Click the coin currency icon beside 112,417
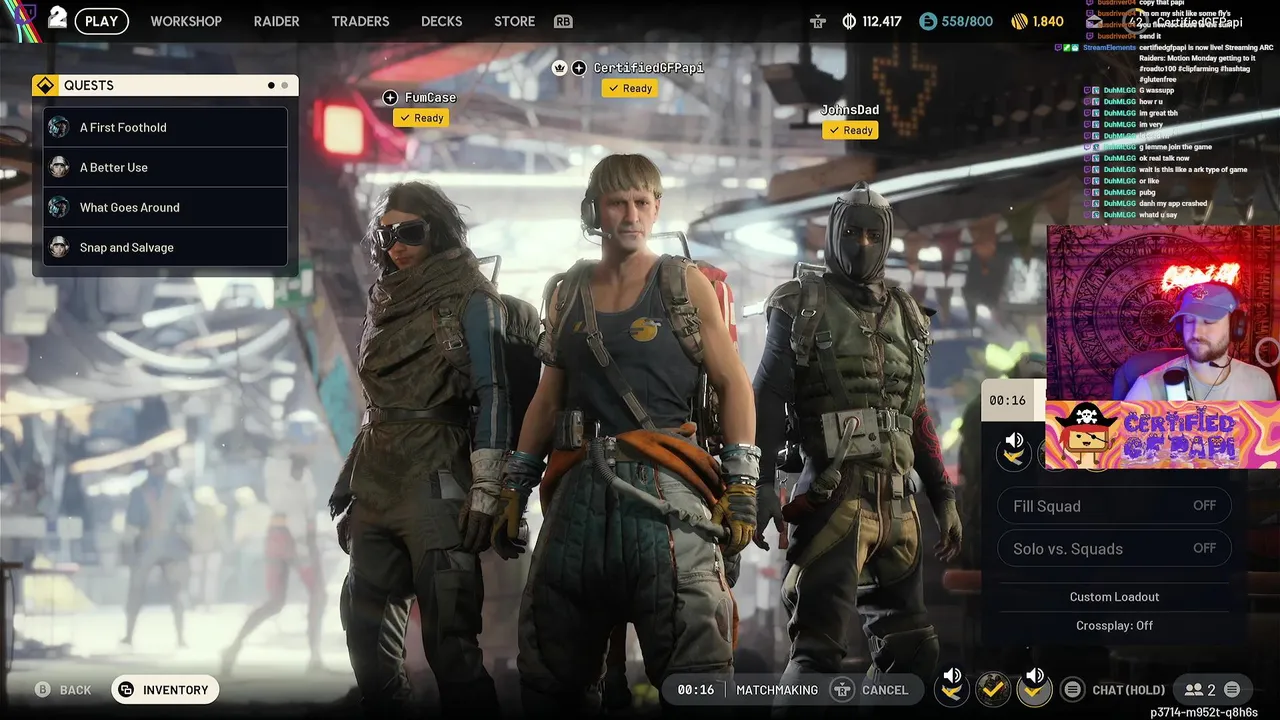1280x720 pixels. [x=849, y=21]
